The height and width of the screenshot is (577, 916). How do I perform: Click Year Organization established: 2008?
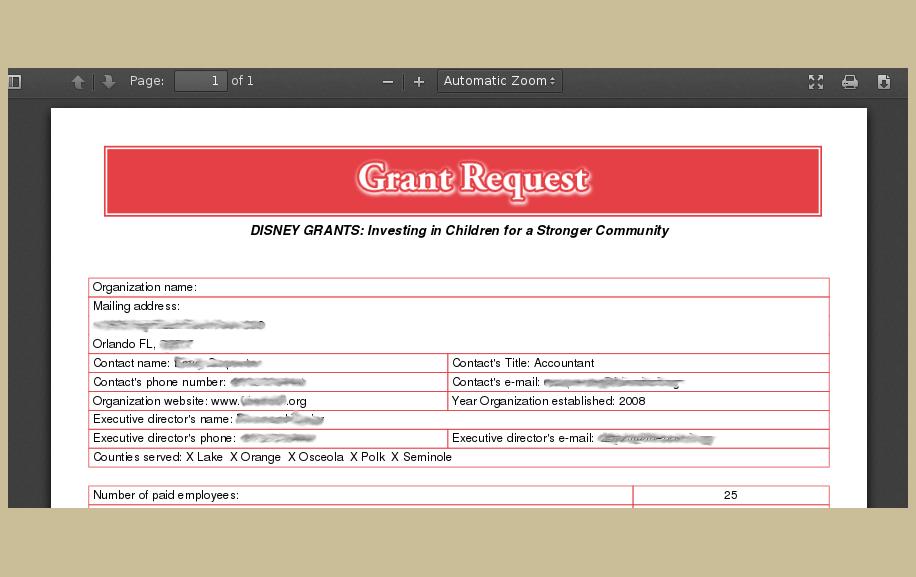(549, 401)
